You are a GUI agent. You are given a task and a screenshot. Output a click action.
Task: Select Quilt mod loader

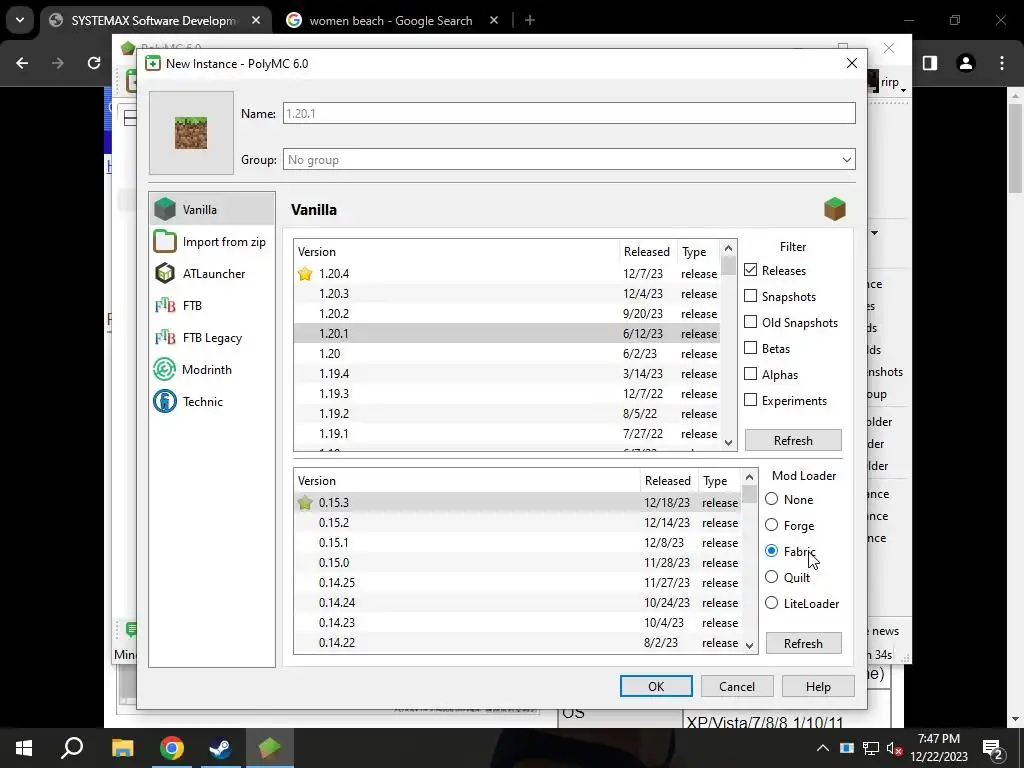point(771,577)
